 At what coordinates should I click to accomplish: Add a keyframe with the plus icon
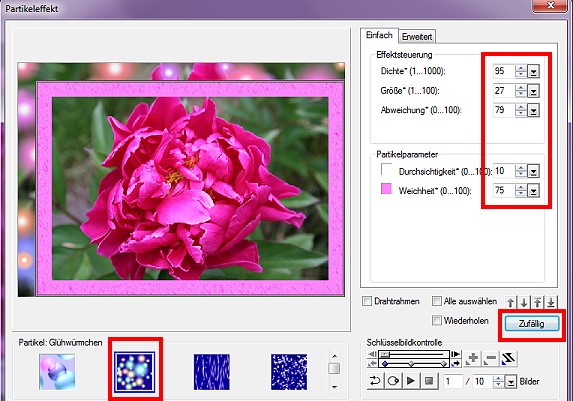(473, 359)
